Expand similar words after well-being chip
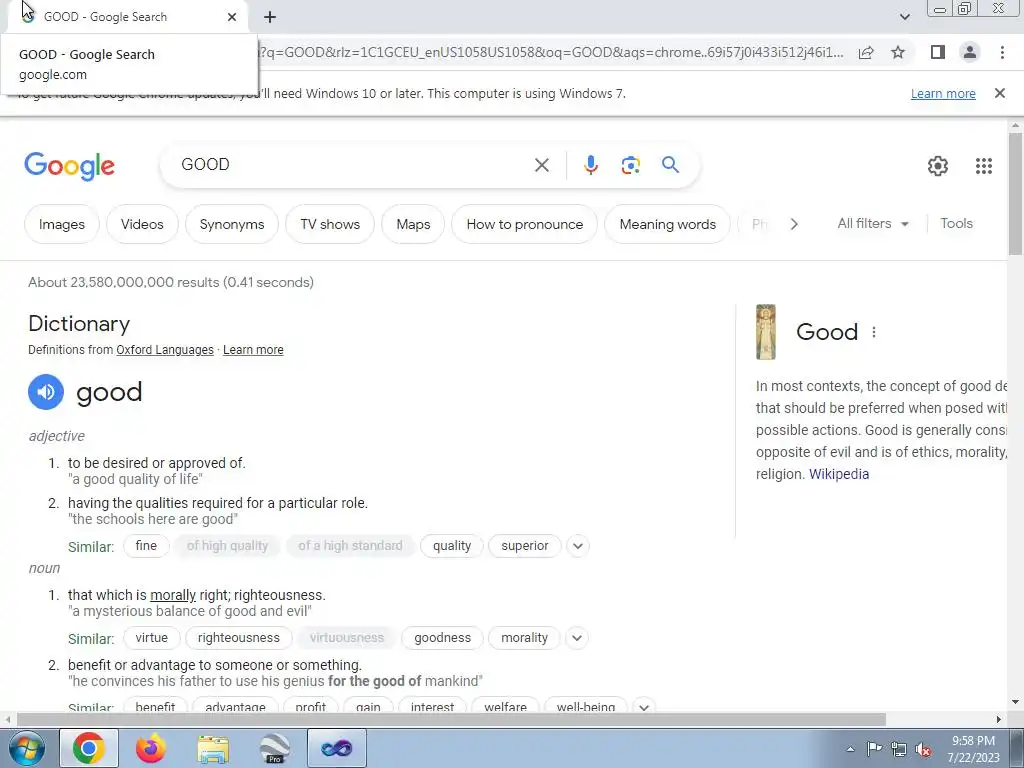1024x768 pixels. pyautogui.click(x=644, y=707)
